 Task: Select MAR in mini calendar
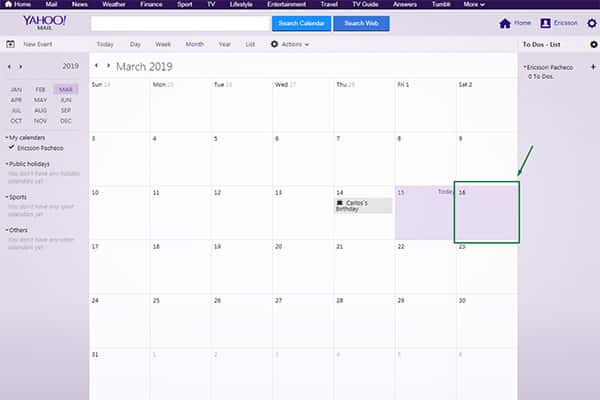tap(66, 90)
